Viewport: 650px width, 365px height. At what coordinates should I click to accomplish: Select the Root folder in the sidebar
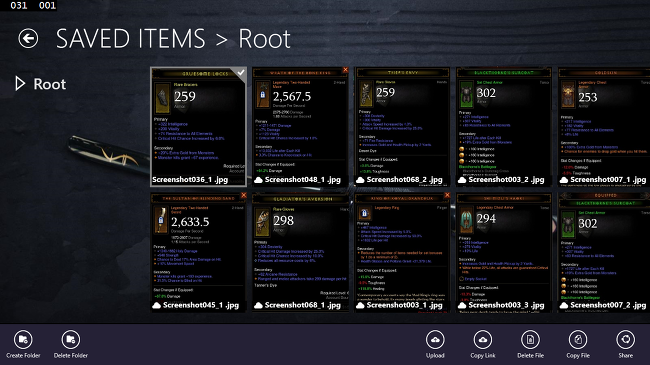tap(49, 84)
